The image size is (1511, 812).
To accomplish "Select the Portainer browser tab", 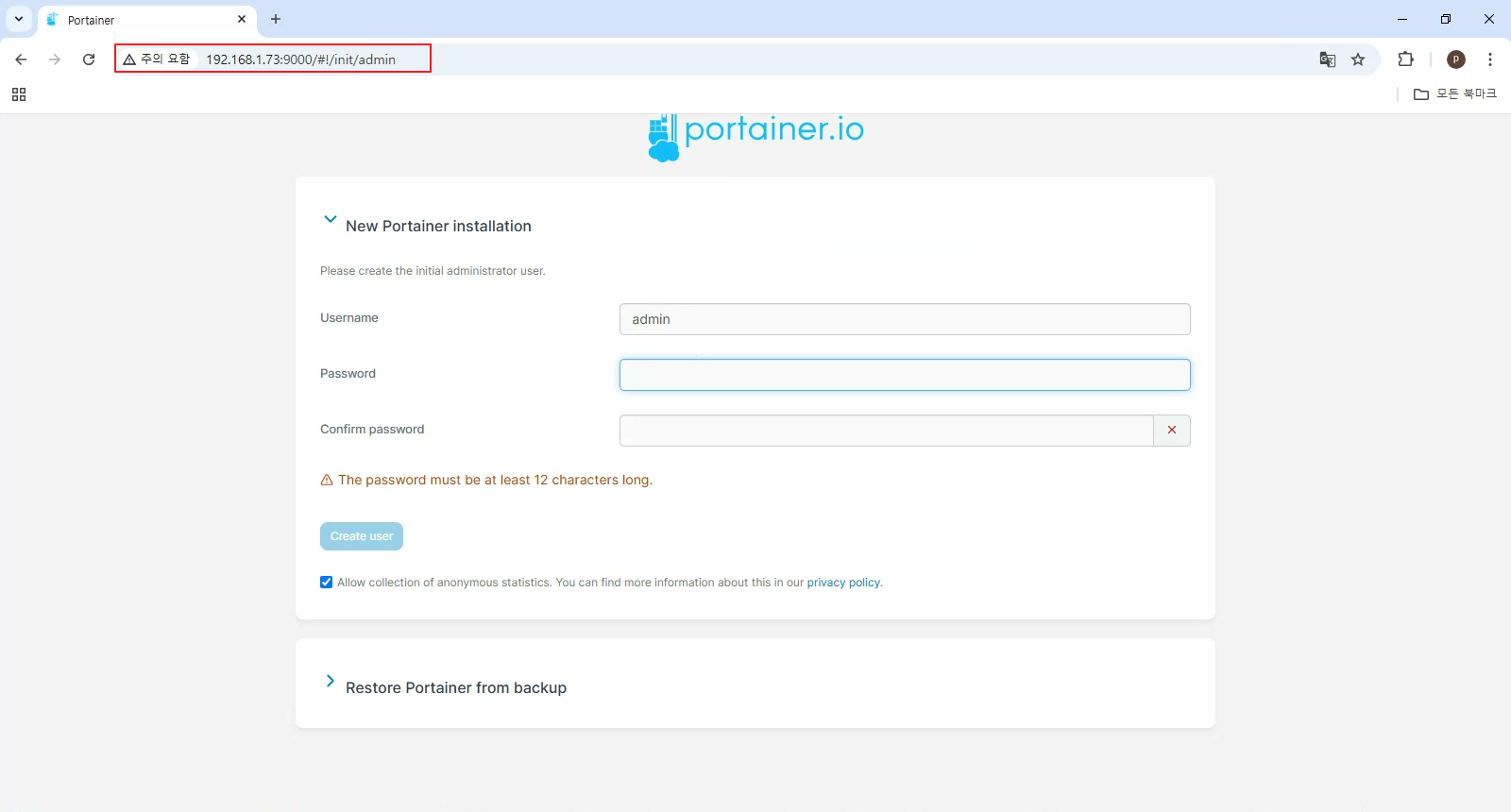I will [x=146, y=20].
